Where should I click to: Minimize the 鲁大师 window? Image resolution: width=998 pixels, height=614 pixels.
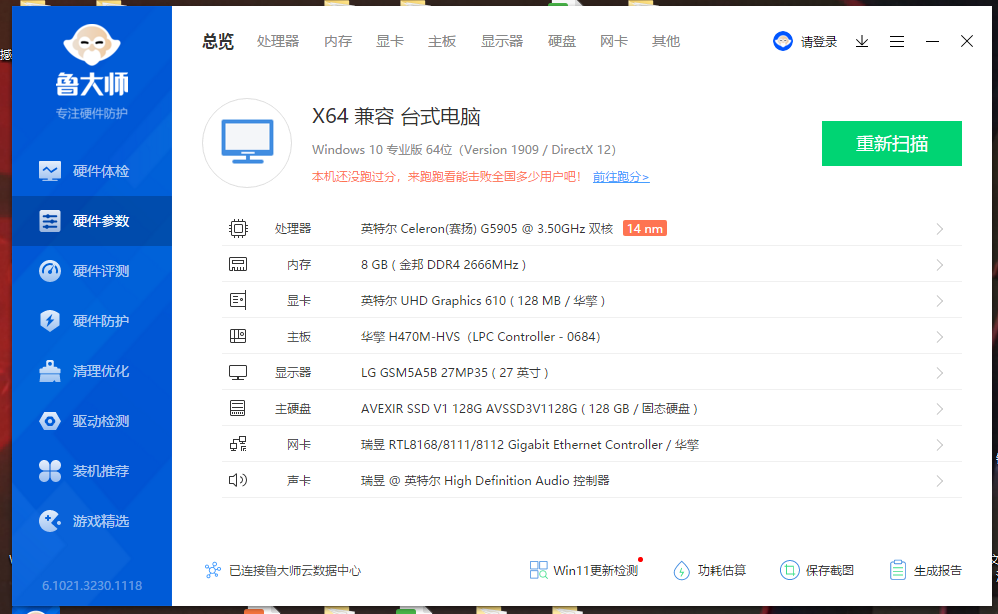932,41
